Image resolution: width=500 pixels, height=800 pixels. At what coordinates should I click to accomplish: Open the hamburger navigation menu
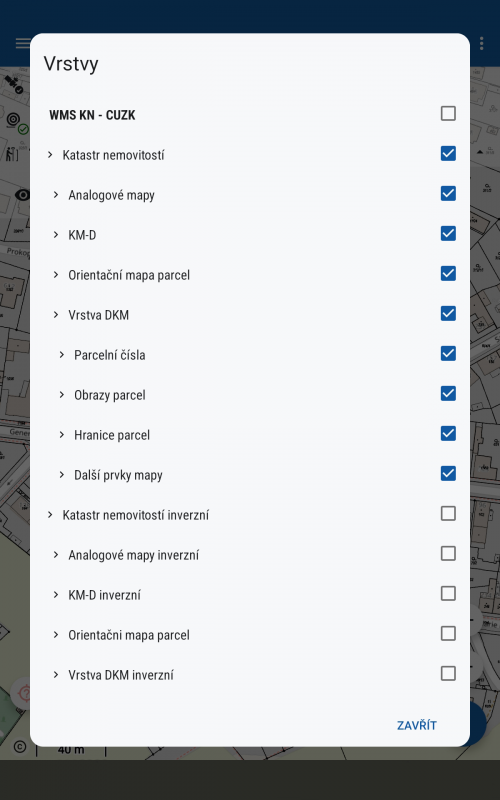[22, 43]
